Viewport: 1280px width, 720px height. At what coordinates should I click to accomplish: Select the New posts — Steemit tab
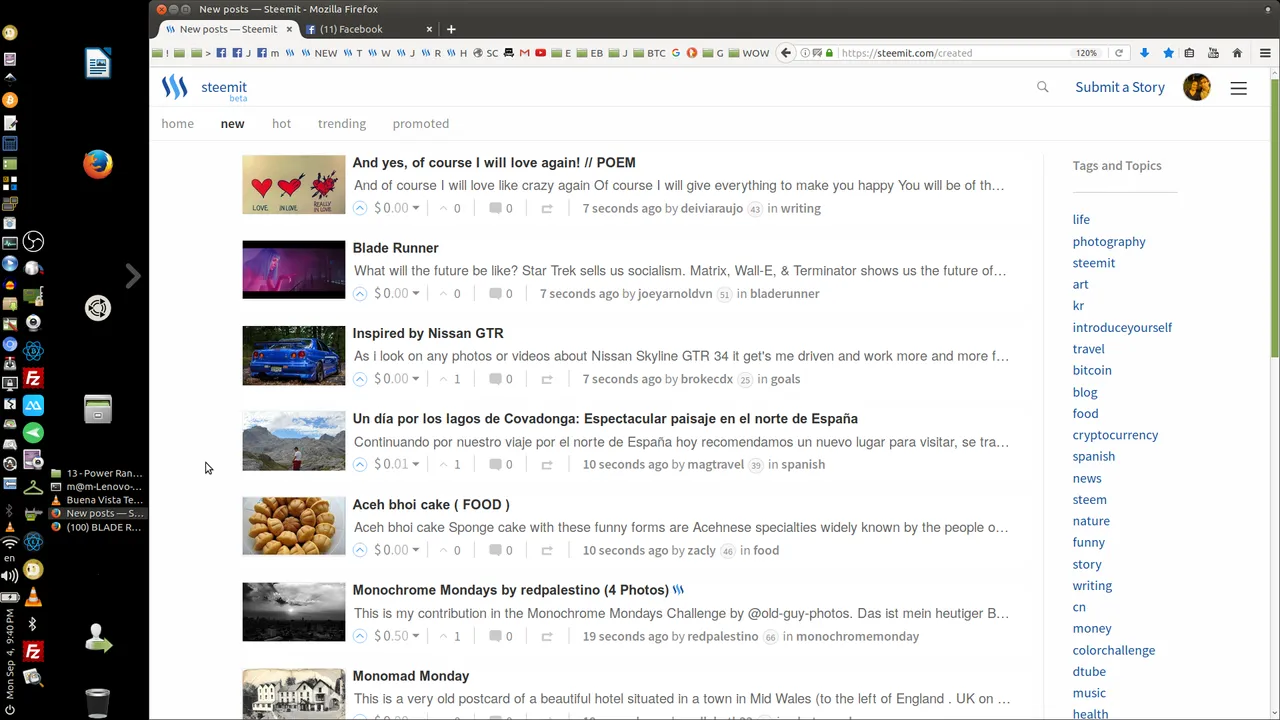pos(228,29)
